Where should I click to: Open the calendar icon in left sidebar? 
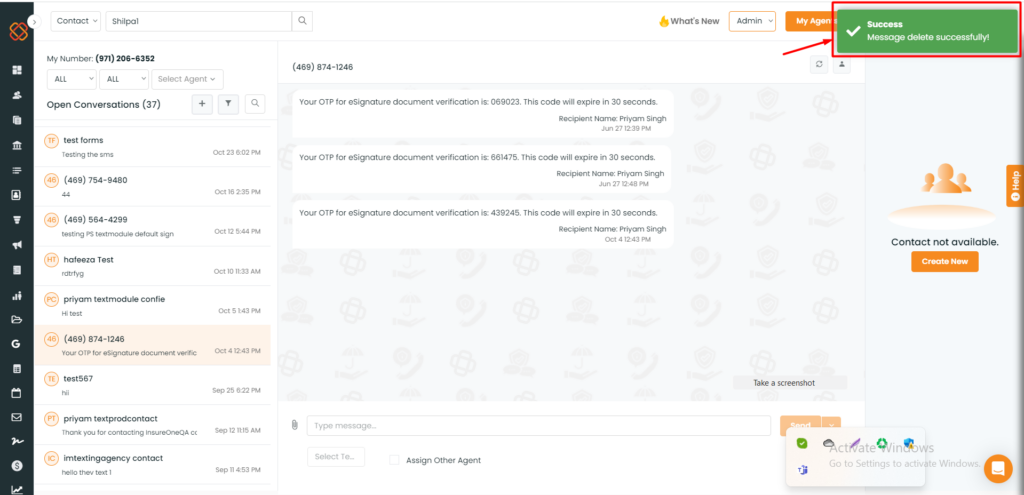click(17, 393)
